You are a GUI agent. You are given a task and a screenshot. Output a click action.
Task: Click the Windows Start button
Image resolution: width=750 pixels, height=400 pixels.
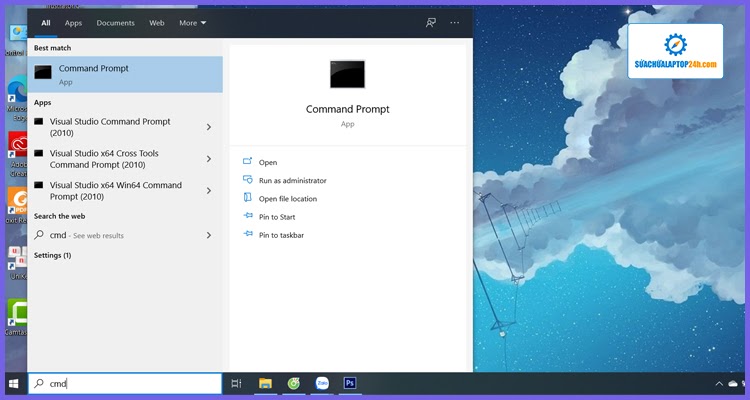(13, 383)
